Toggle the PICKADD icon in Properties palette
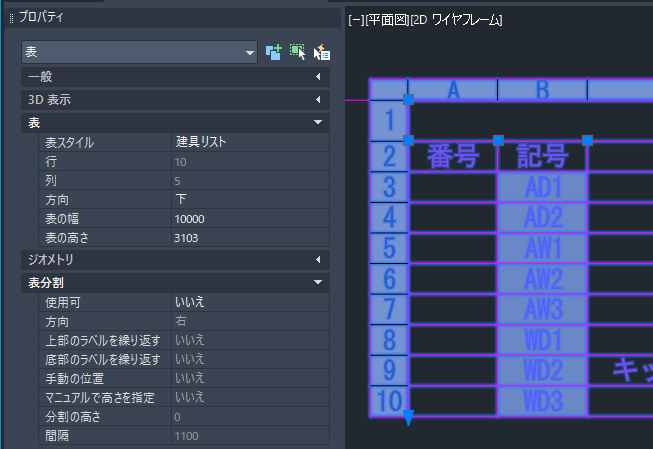 pyautogui.click(x=273, y=52)
